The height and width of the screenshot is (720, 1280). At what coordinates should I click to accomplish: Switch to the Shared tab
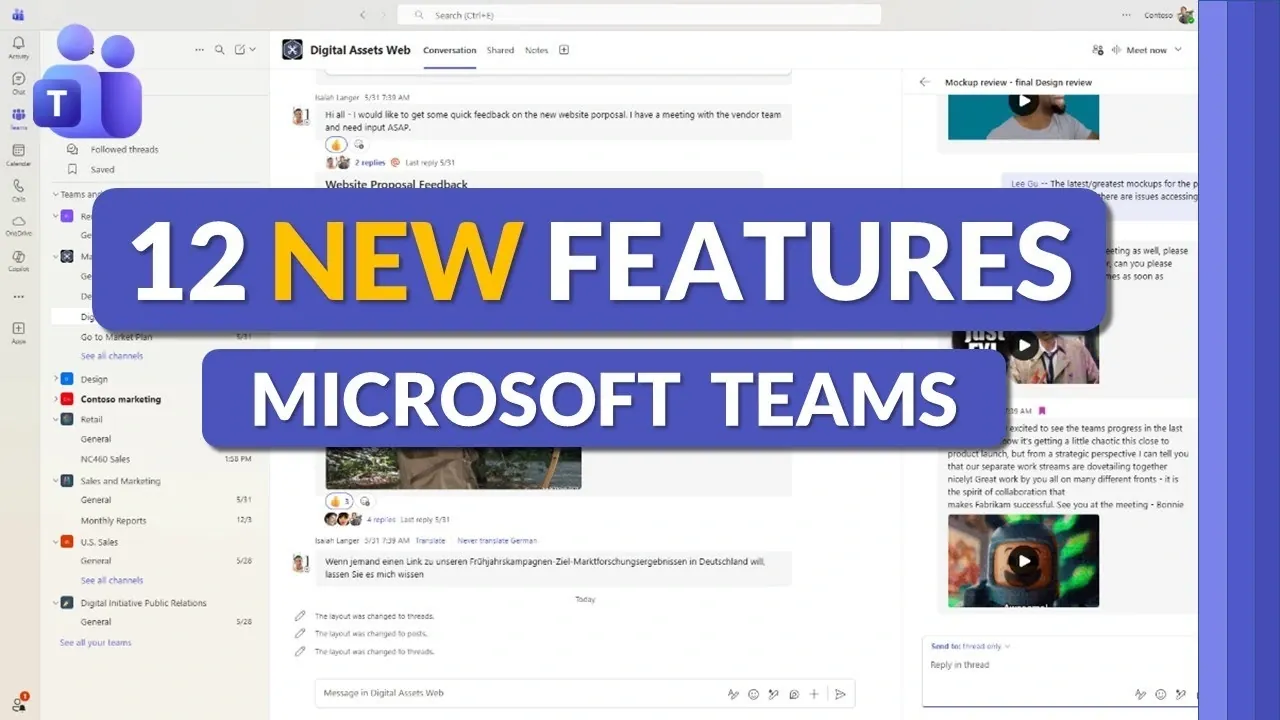(x=500, y=50)
